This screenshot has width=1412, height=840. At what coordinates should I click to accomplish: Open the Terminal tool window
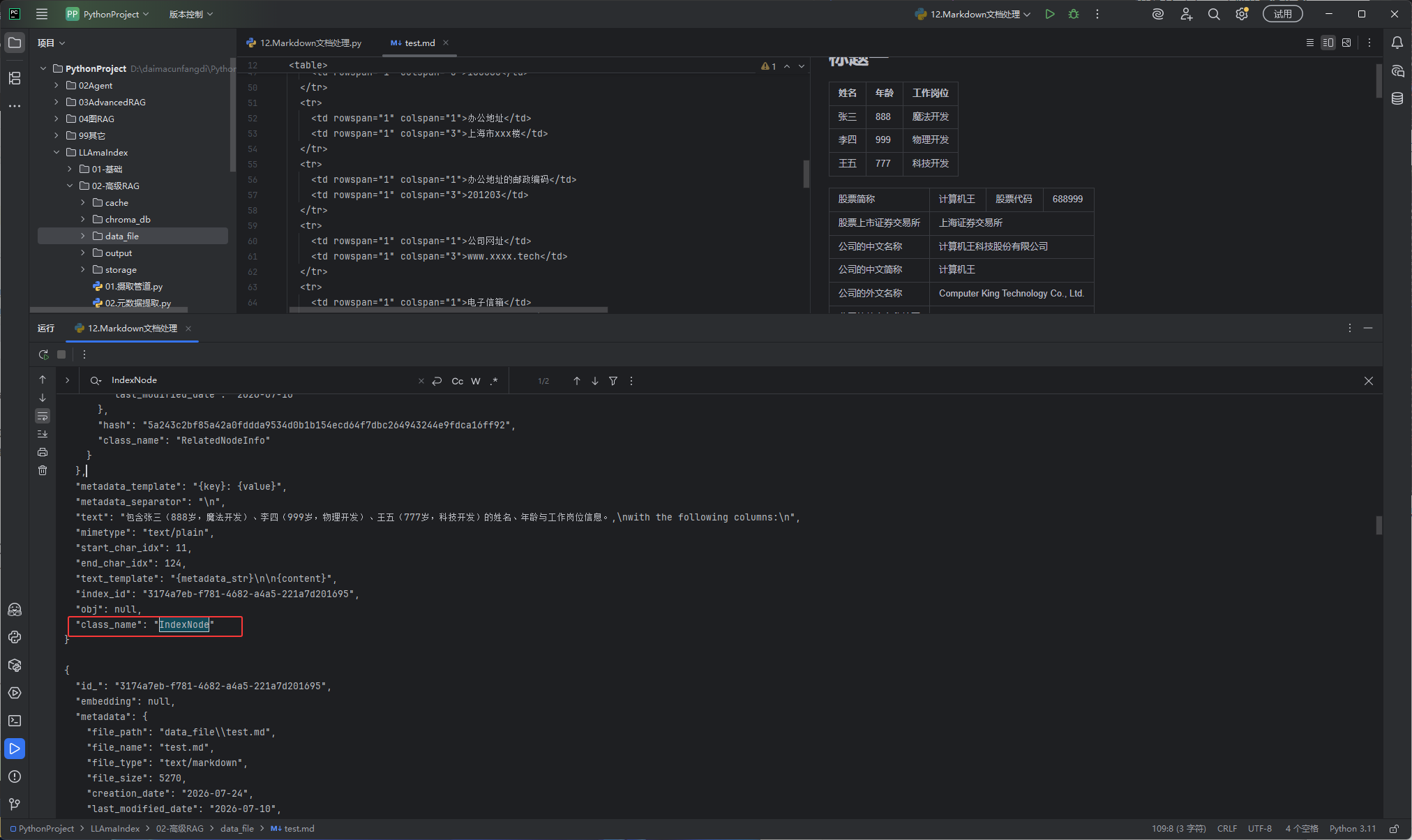tap(15, 721)
